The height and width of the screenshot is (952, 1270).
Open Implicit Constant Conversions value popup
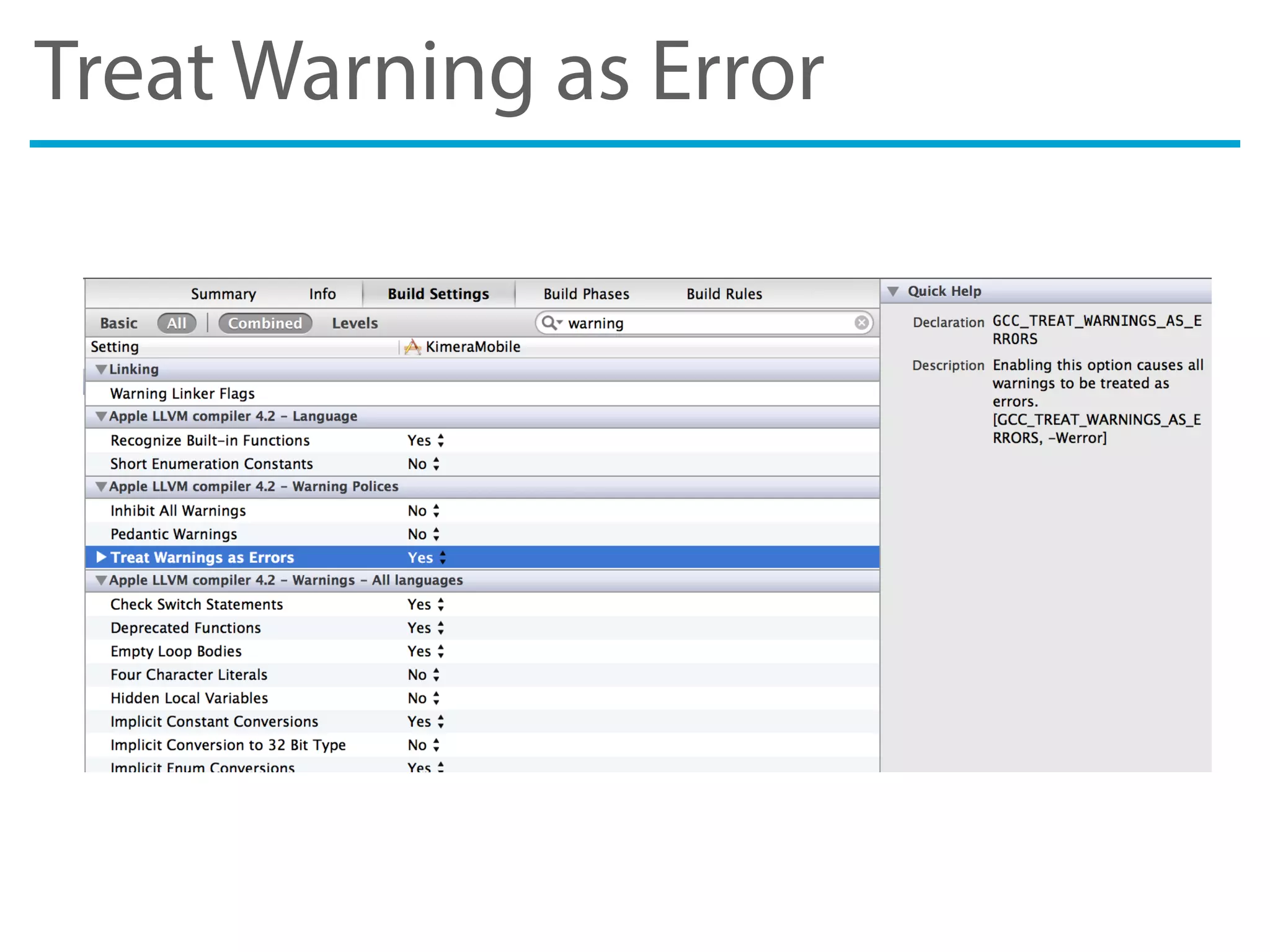(x=426, y=721)
